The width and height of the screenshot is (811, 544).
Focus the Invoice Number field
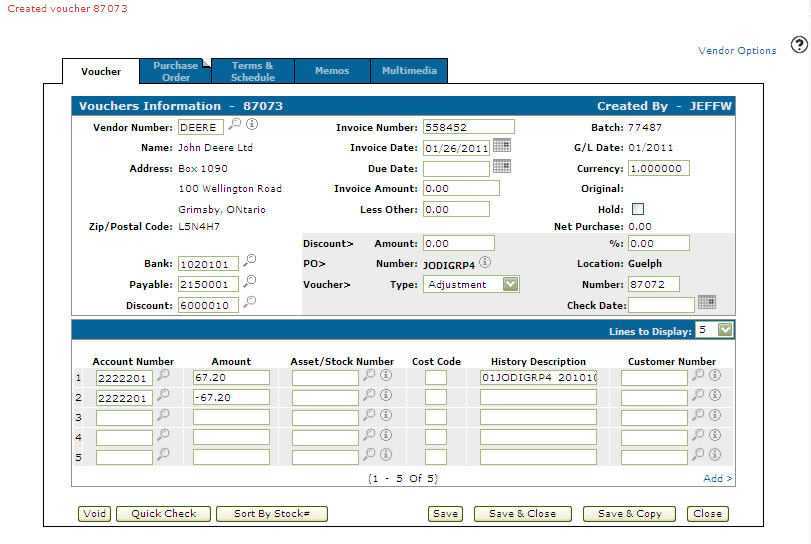coord(469,127)
